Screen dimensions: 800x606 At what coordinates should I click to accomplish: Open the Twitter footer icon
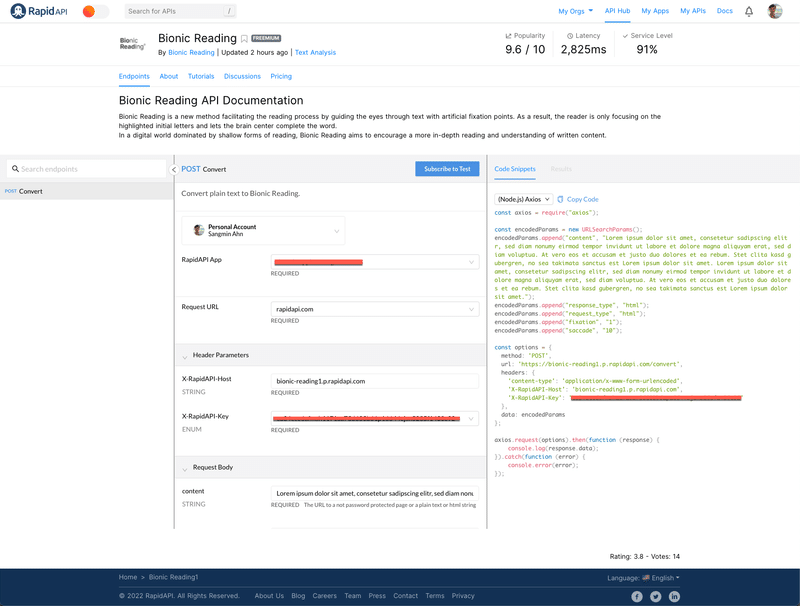click(x=656, y=596)
